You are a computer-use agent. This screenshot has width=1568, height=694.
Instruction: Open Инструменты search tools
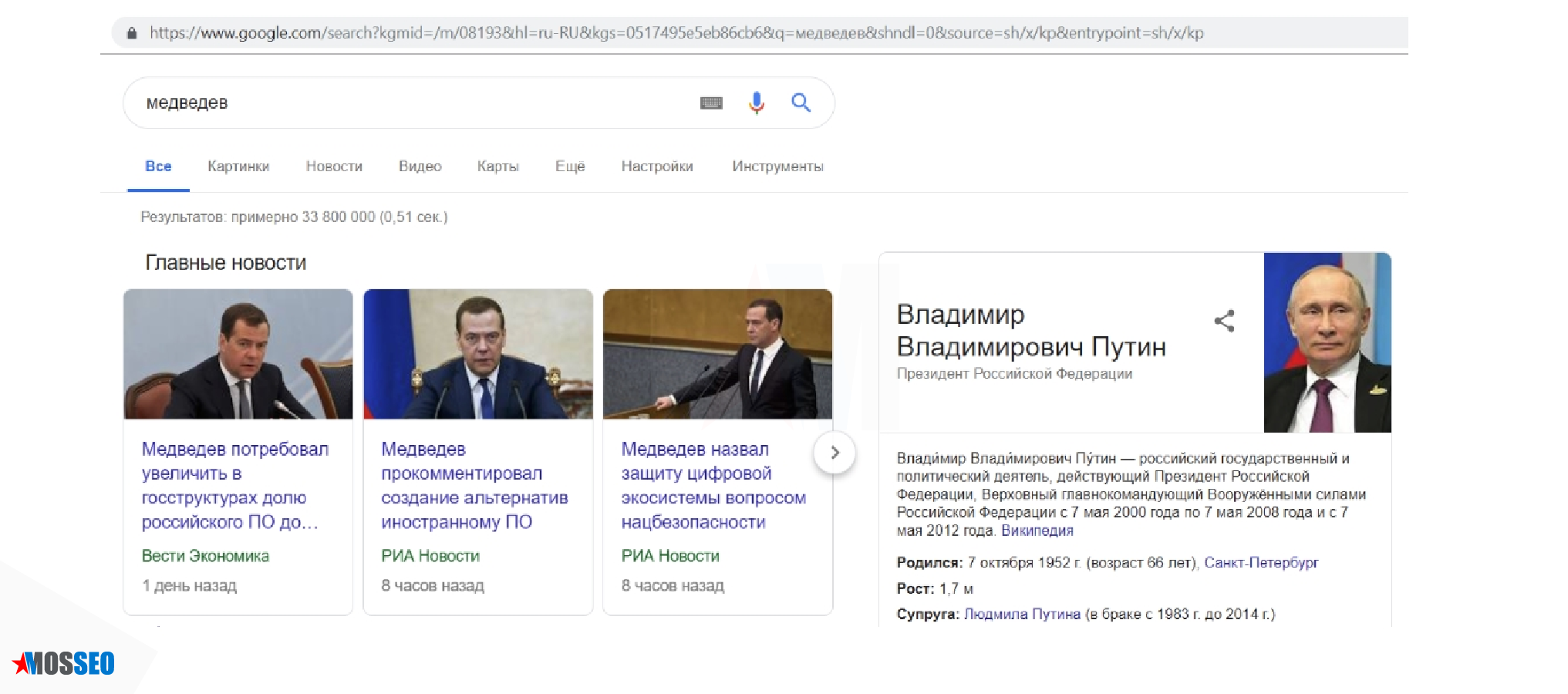coord(777,166)
